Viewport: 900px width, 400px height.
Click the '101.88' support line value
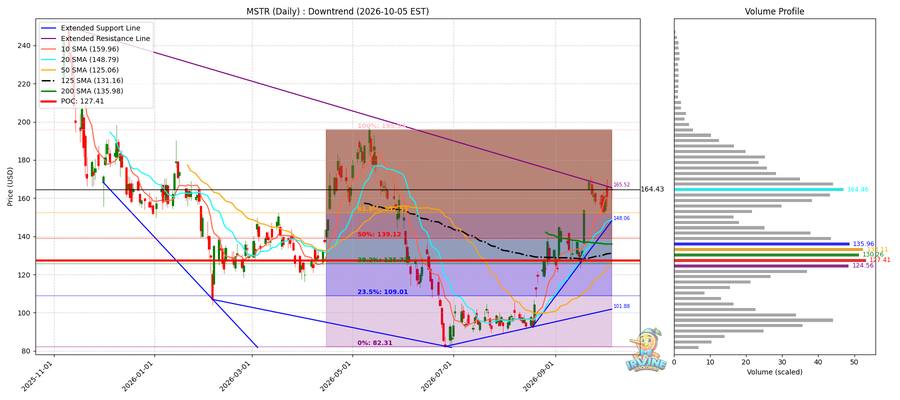pos(622,306)
